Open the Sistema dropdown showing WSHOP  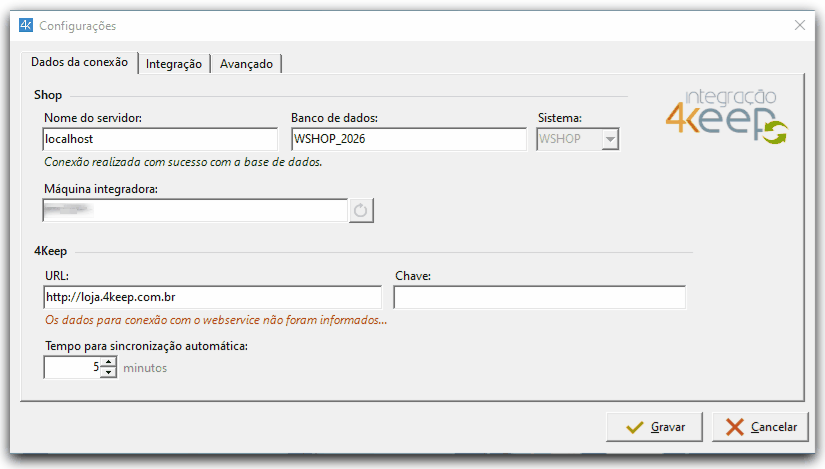(x=609, y=139)
